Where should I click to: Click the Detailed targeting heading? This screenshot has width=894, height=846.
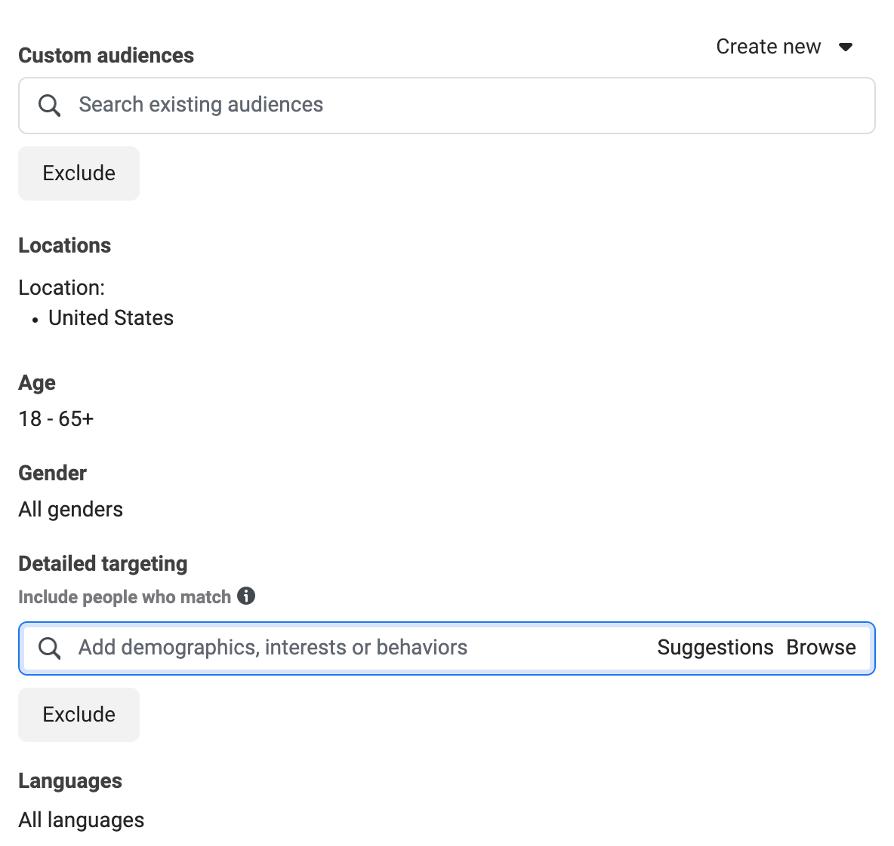point(103,564)
